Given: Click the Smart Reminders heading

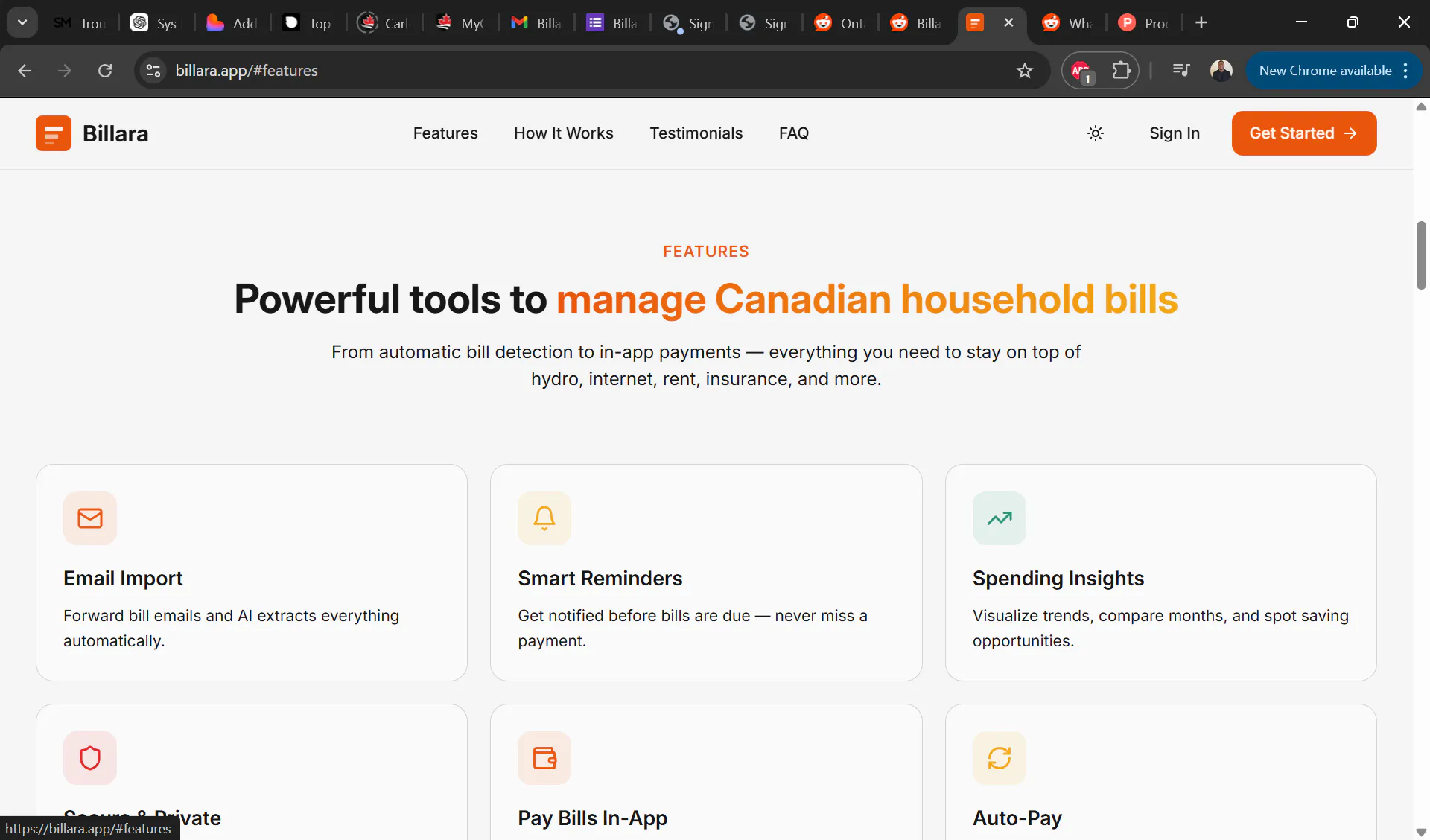Looking at the screenshot, I should [x=600, y=579].
